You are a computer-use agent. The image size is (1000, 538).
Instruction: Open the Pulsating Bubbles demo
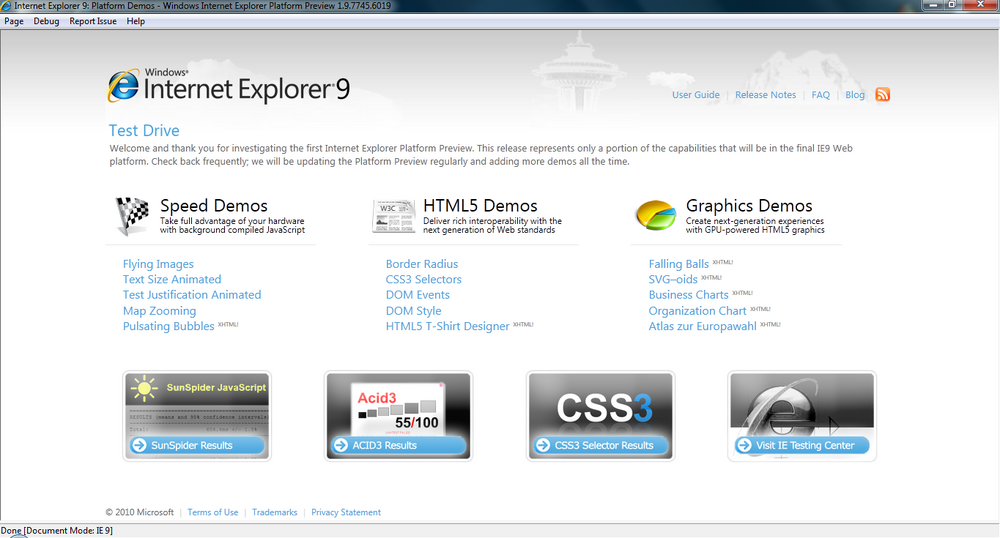(x=168, y=326)
